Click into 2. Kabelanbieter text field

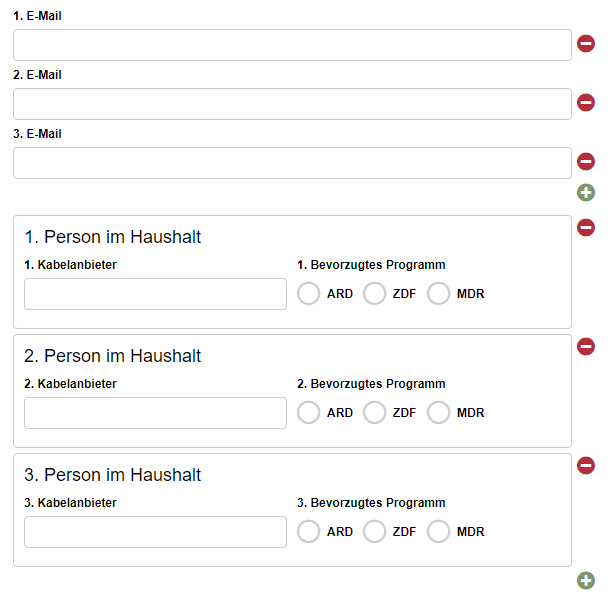155,413
